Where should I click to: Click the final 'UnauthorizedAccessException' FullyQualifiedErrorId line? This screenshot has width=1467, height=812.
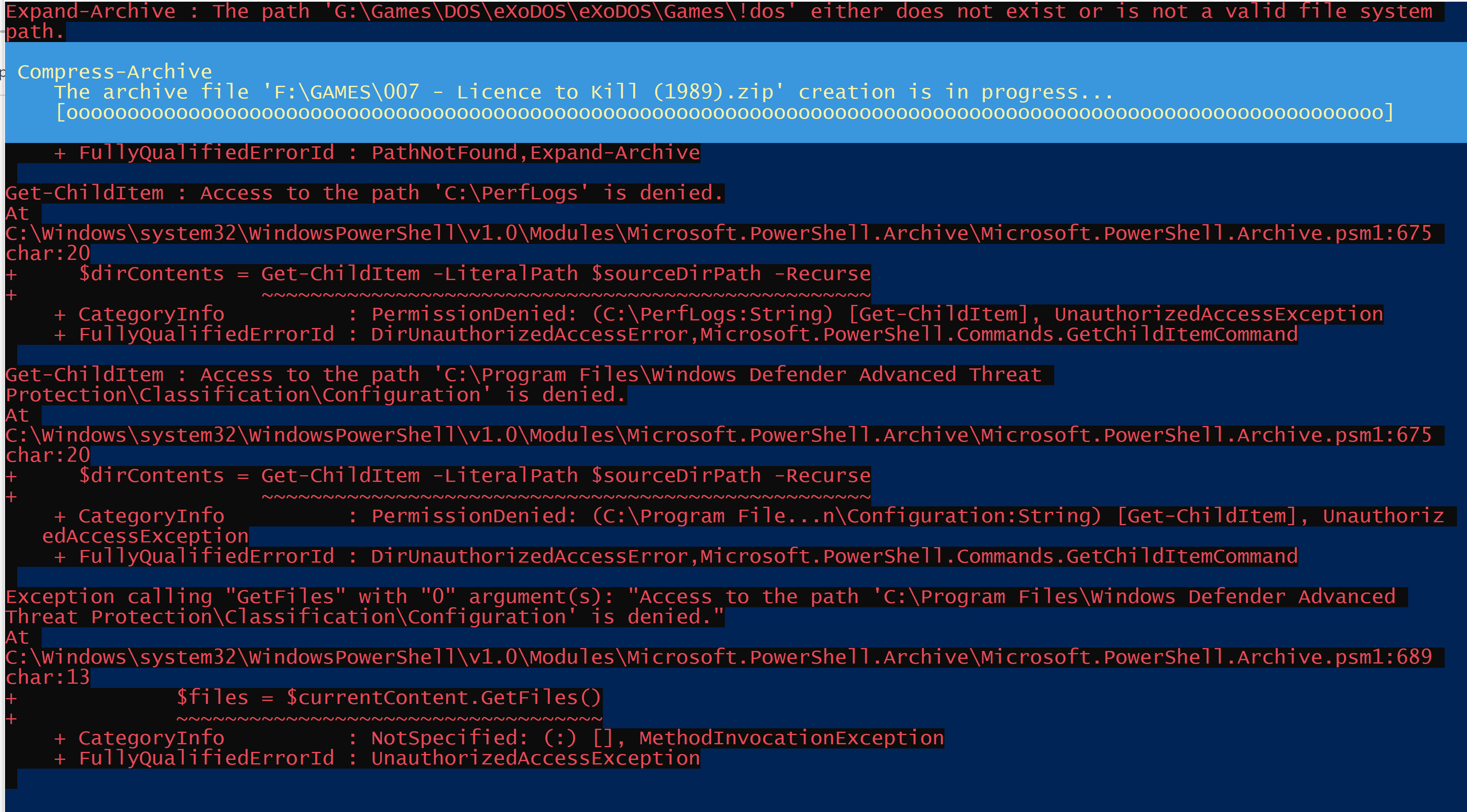(x=377, y=758)
